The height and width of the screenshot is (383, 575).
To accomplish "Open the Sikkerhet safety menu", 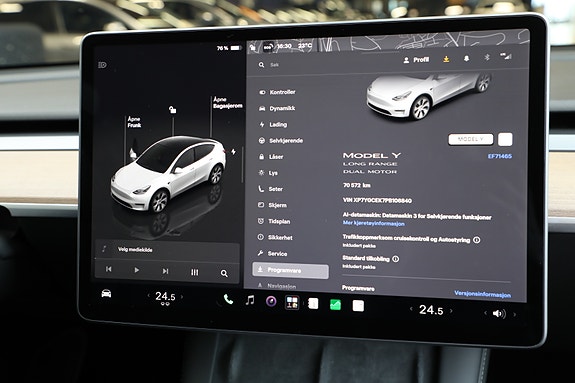I will coord(275,237).
